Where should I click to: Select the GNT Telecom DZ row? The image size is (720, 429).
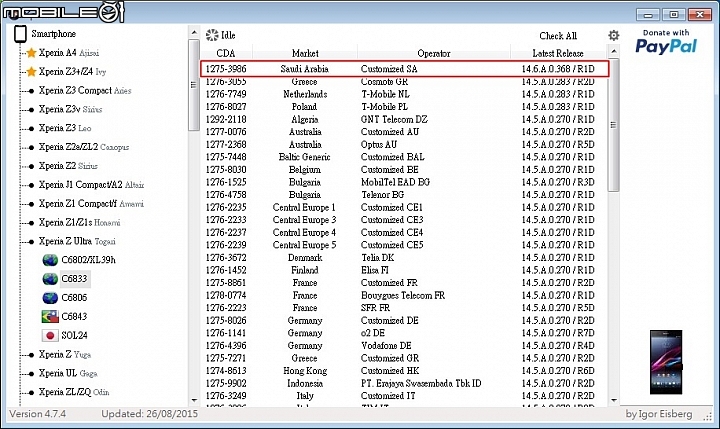[404, 119]
